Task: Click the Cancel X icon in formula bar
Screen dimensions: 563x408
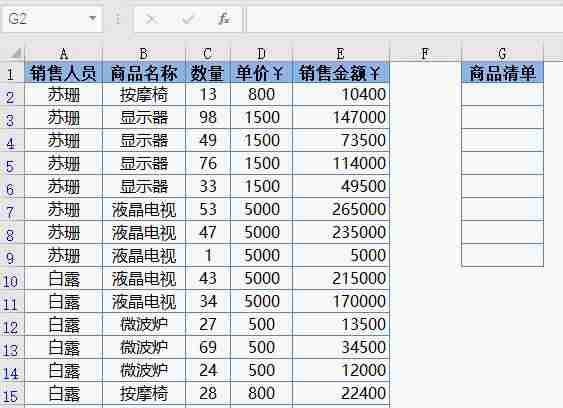Action: [151, 18]
